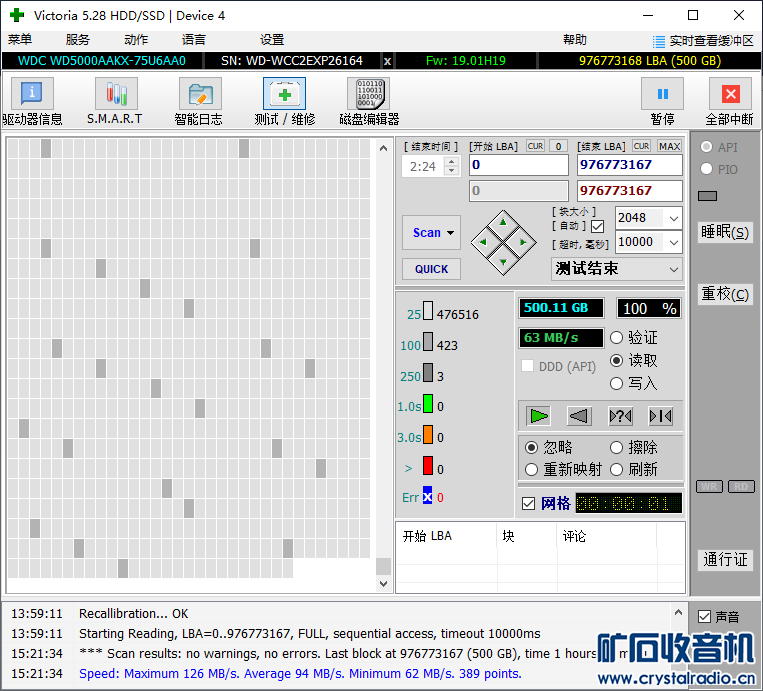Open the 语言 language menu
This screenshot has height=691, width=763.
194,39
